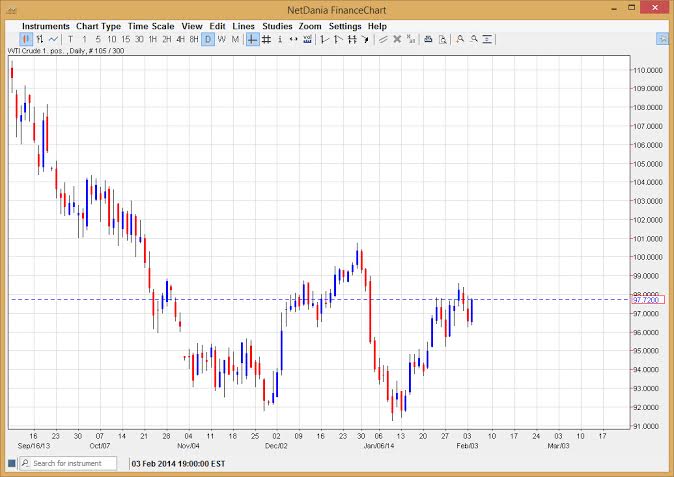Click the Search for instrument field
Image resolution: width=674 pixels, height=477 pixels.
pos(70,464)
